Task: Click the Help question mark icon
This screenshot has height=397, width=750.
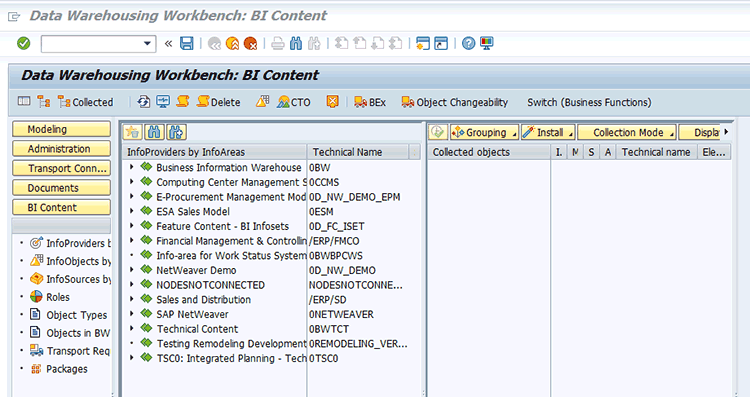Action: (469, 44)
